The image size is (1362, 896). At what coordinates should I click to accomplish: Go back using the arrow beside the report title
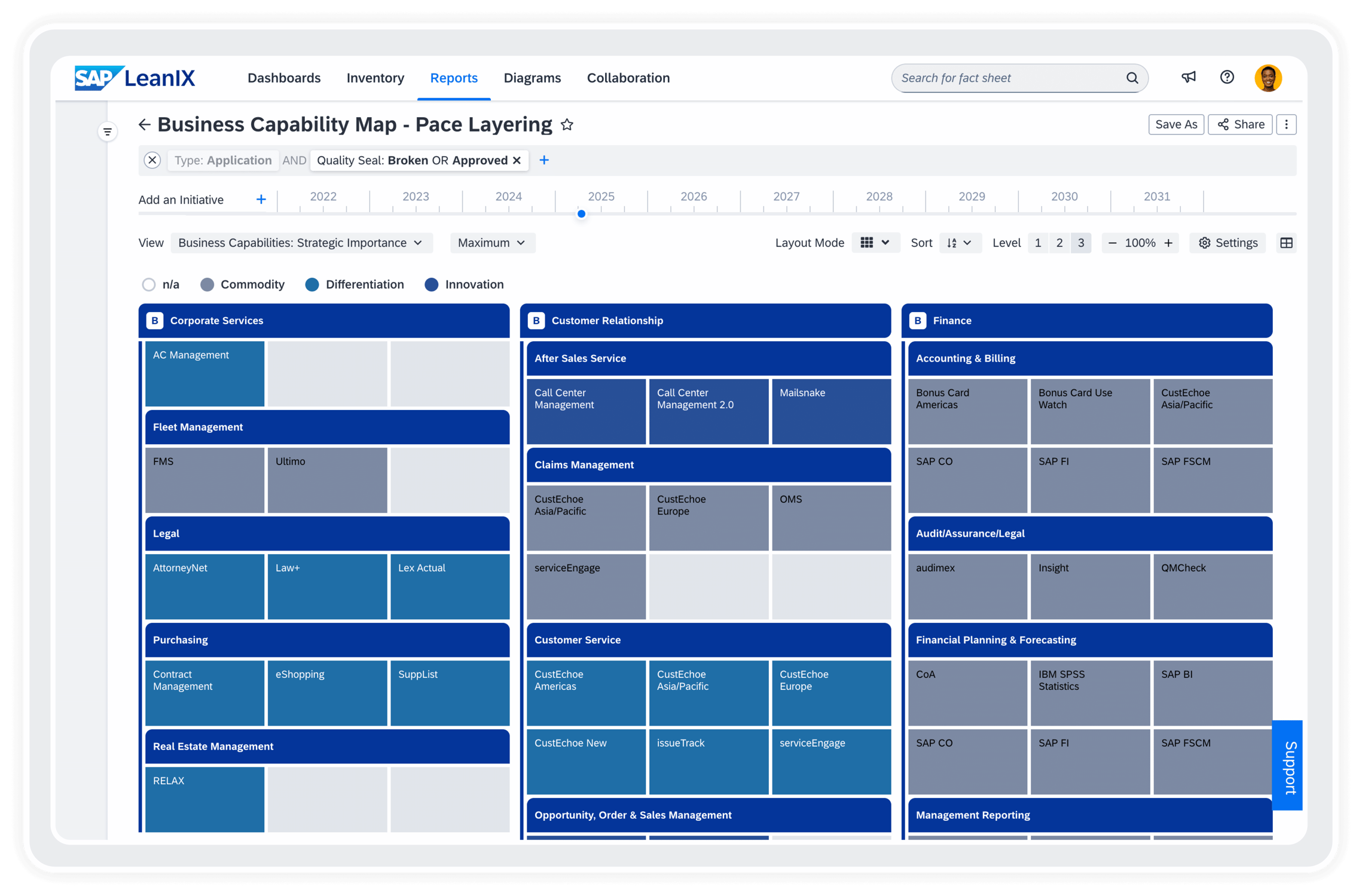coord(145,124)
